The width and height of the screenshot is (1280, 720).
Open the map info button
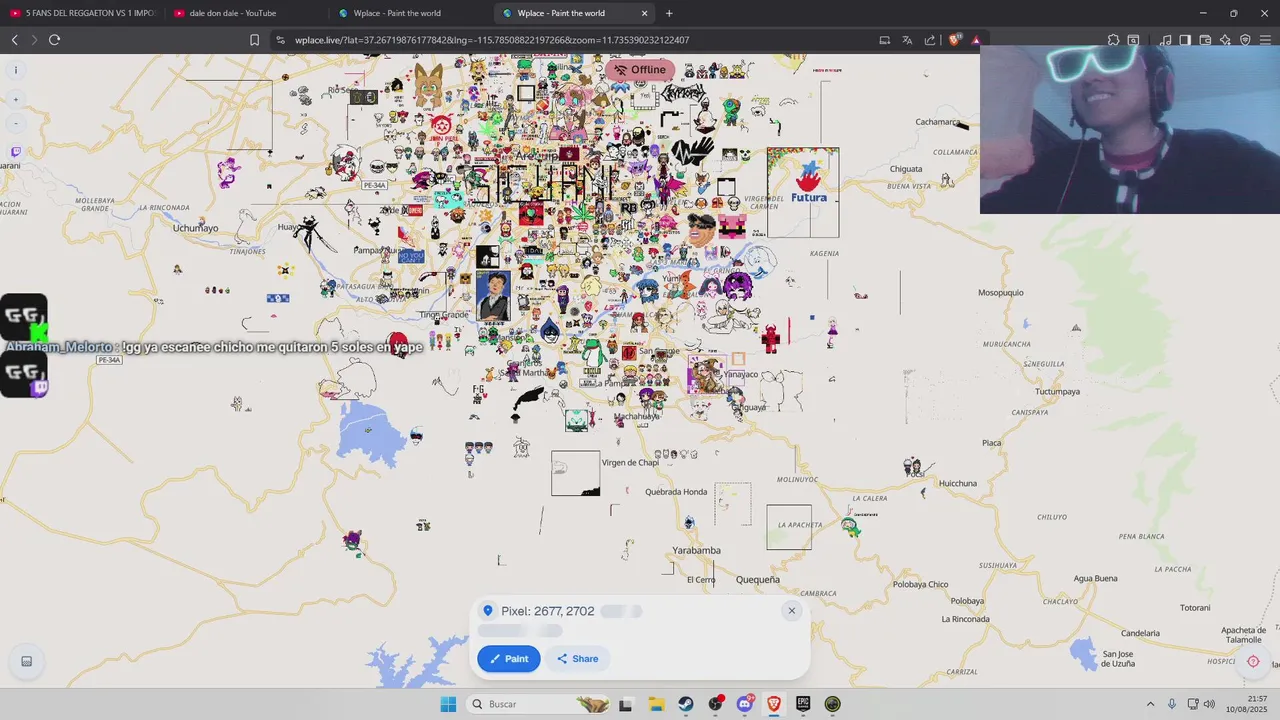(16, 70)
